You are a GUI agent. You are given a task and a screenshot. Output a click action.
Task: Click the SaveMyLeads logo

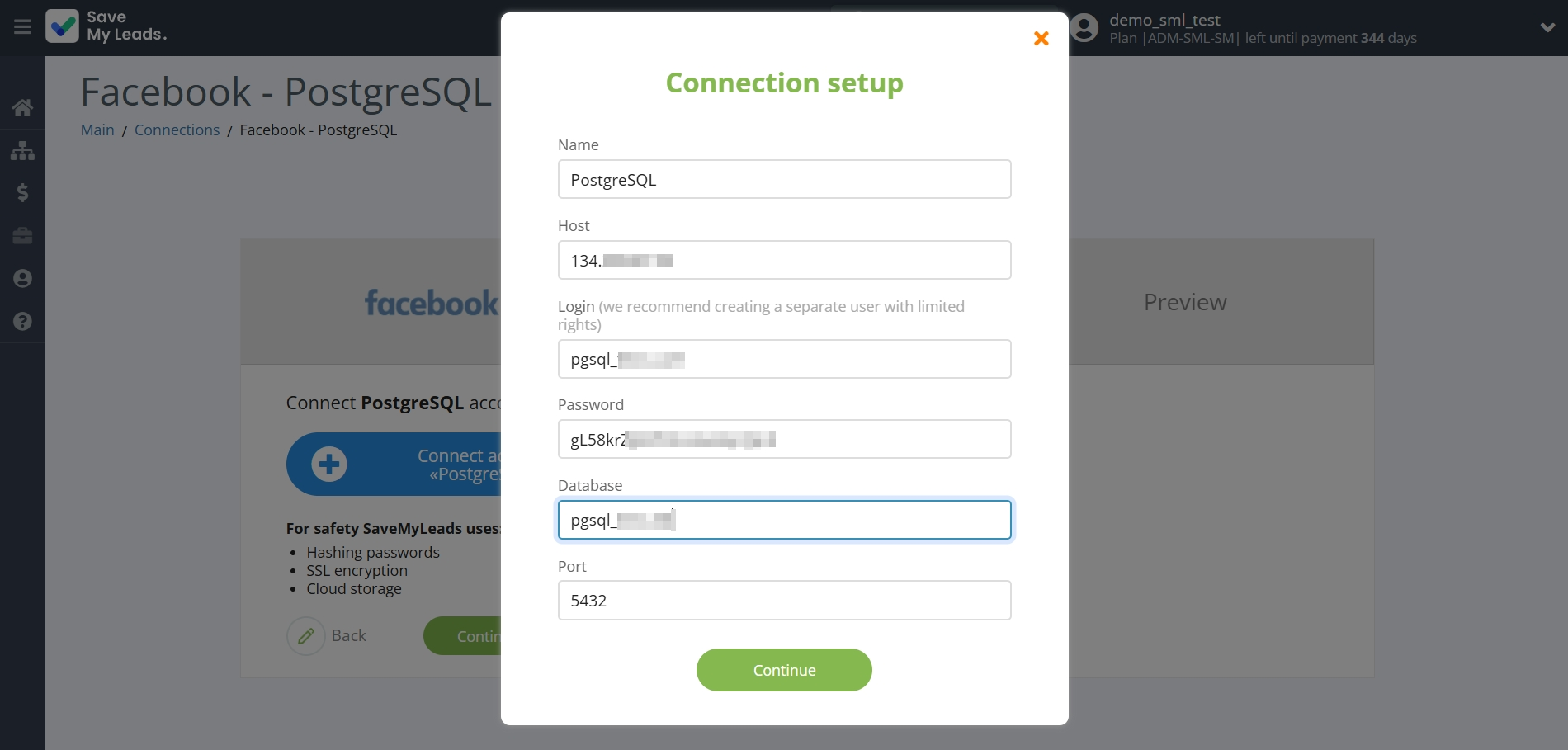click(106, 26)
